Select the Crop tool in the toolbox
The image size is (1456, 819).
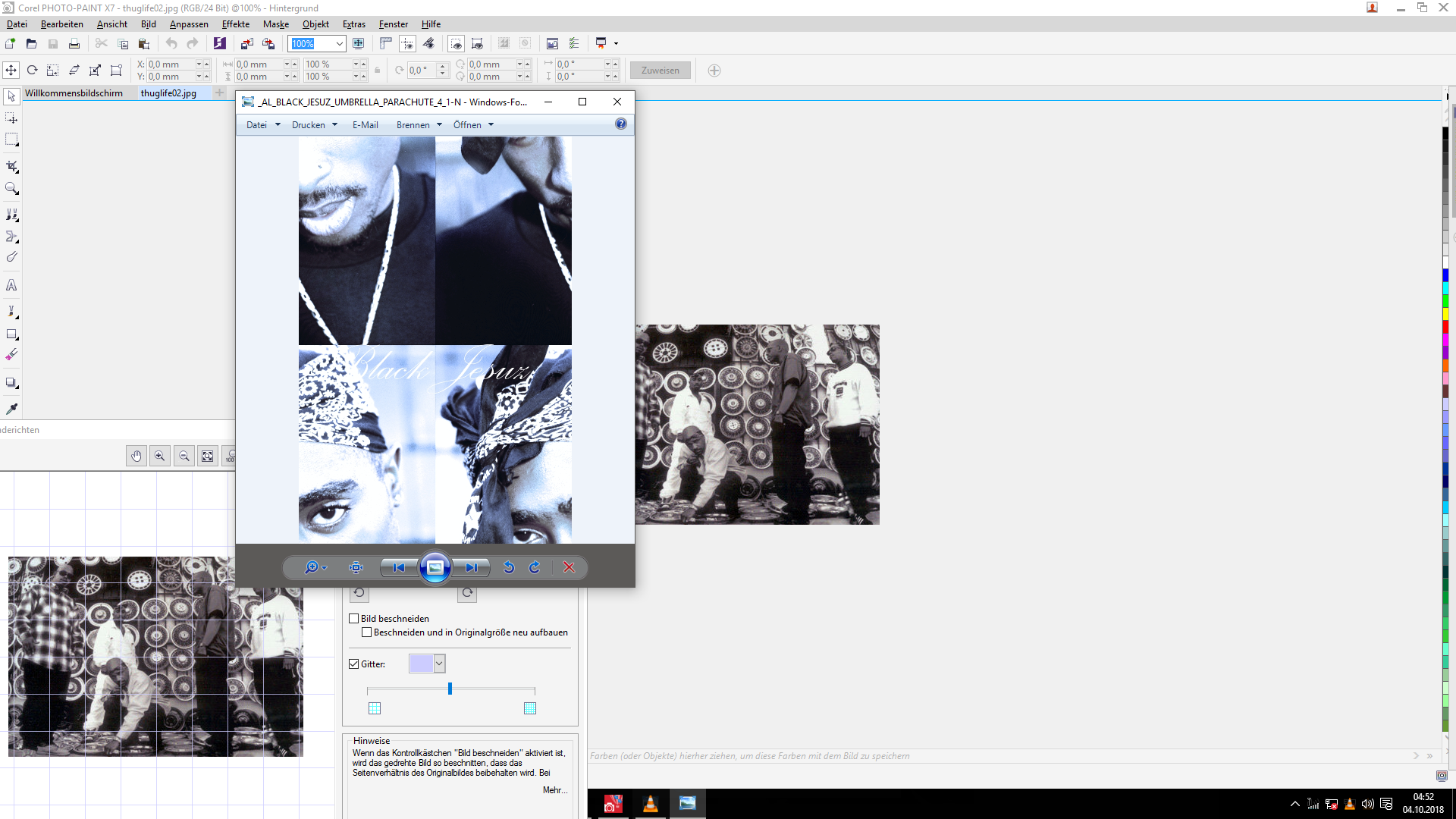(x=11, y=166)
